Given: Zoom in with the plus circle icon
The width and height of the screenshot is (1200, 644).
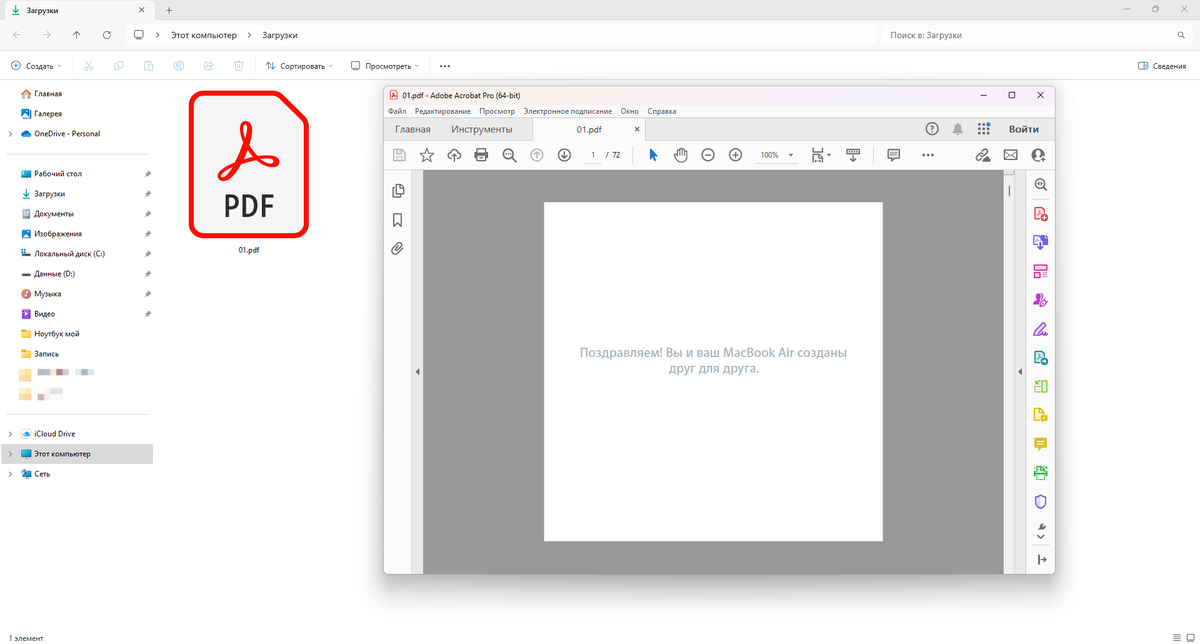Looking at the screenshot, I should click(736, 155).
